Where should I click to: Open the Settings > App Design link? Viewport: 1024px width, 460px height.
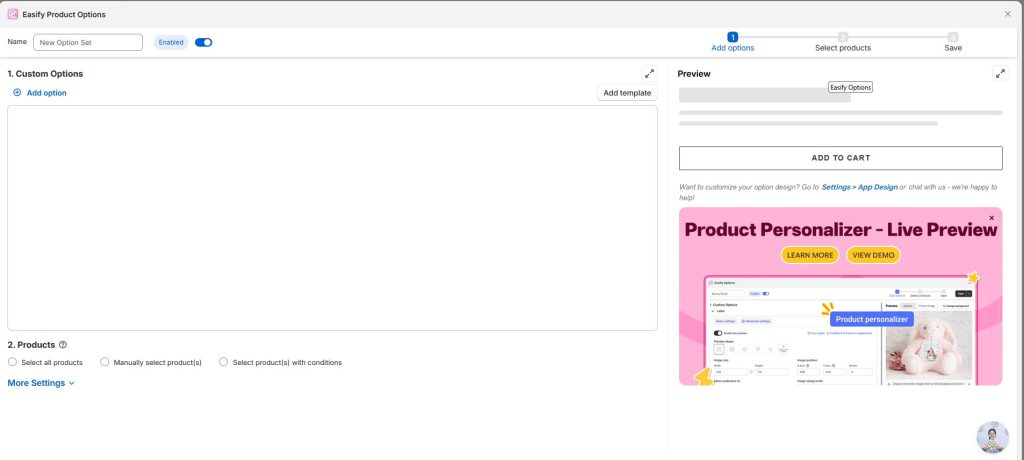(x=858, y=187)
